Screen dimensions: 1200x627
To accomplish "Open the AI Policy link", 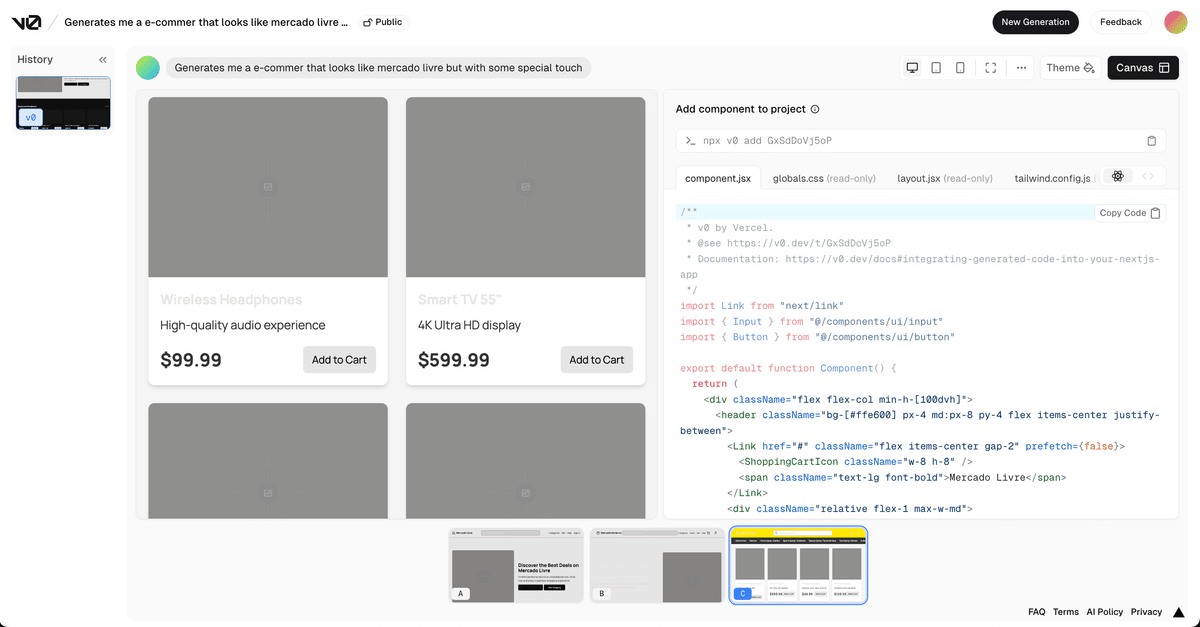I will click(x=1105, y=612).
